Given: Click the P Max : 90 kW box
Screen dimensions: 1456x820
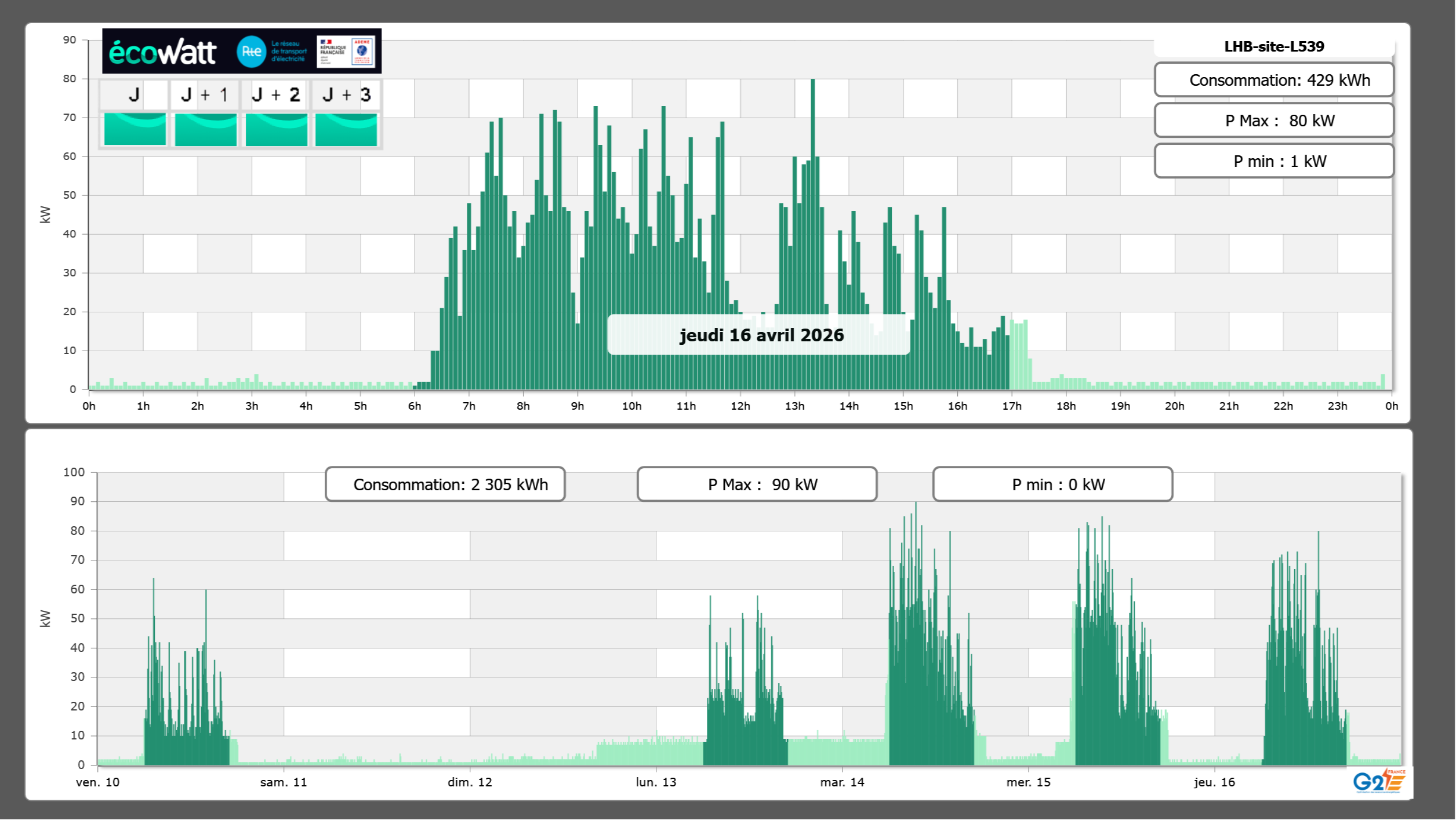Looking at the screenshot, I should point(757,484).
